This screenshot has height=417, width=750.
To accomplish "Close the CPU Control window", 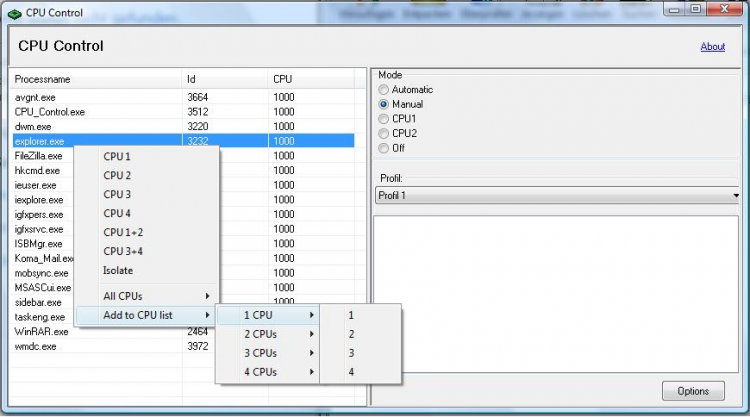I will [x=724, y=9].
